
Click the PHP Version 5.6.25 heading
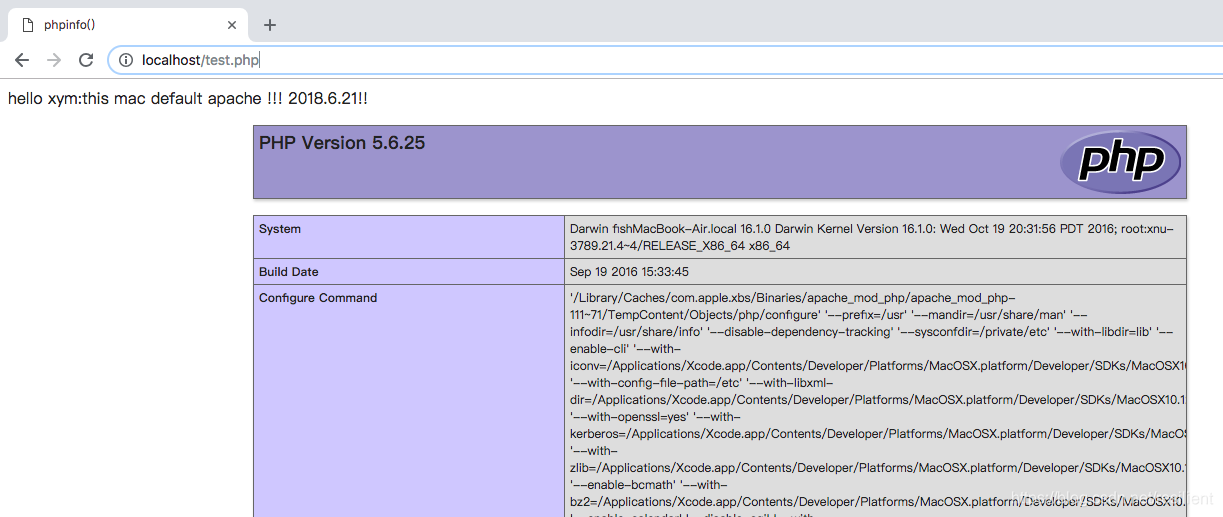click(x=342, y=143)
